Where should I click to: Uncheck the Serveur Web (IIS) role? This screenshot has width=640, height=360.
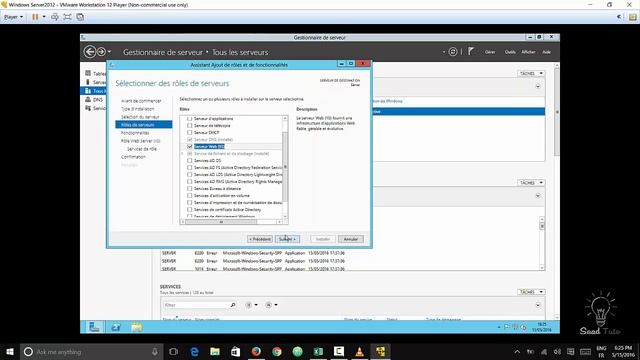coord(189,146)
